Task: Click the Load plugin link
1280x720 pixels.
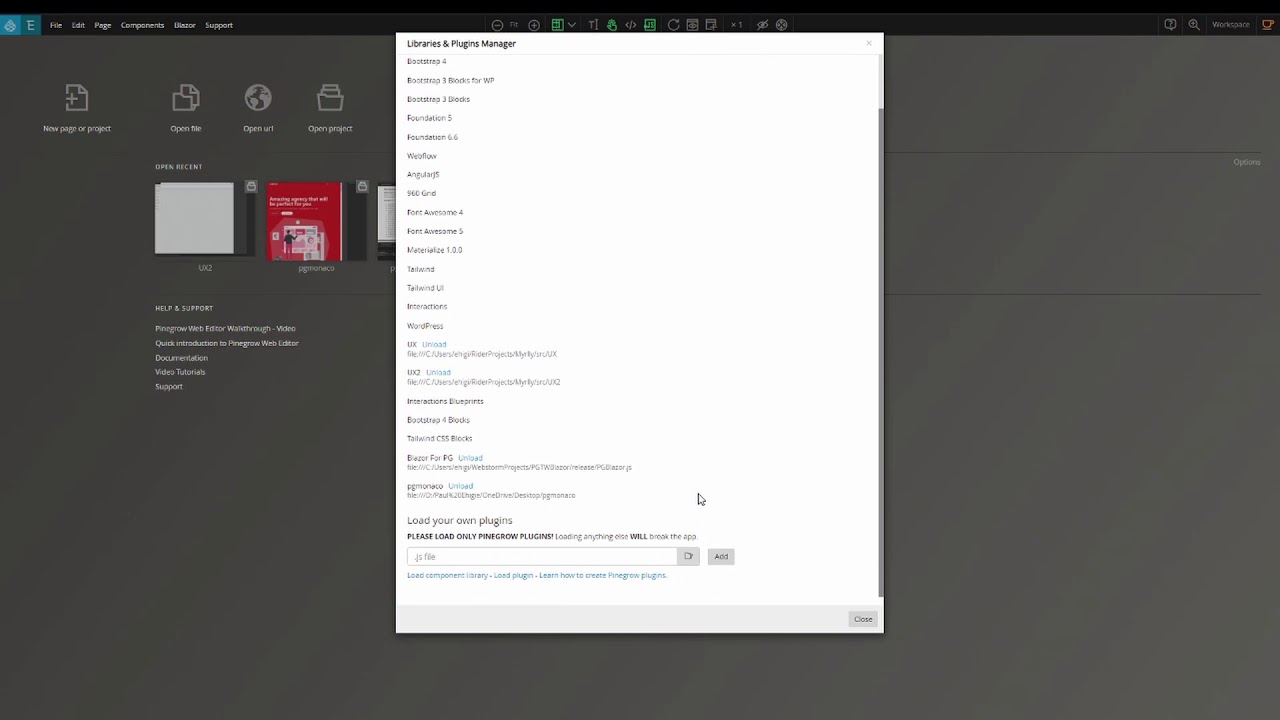Action: point(513,575)
